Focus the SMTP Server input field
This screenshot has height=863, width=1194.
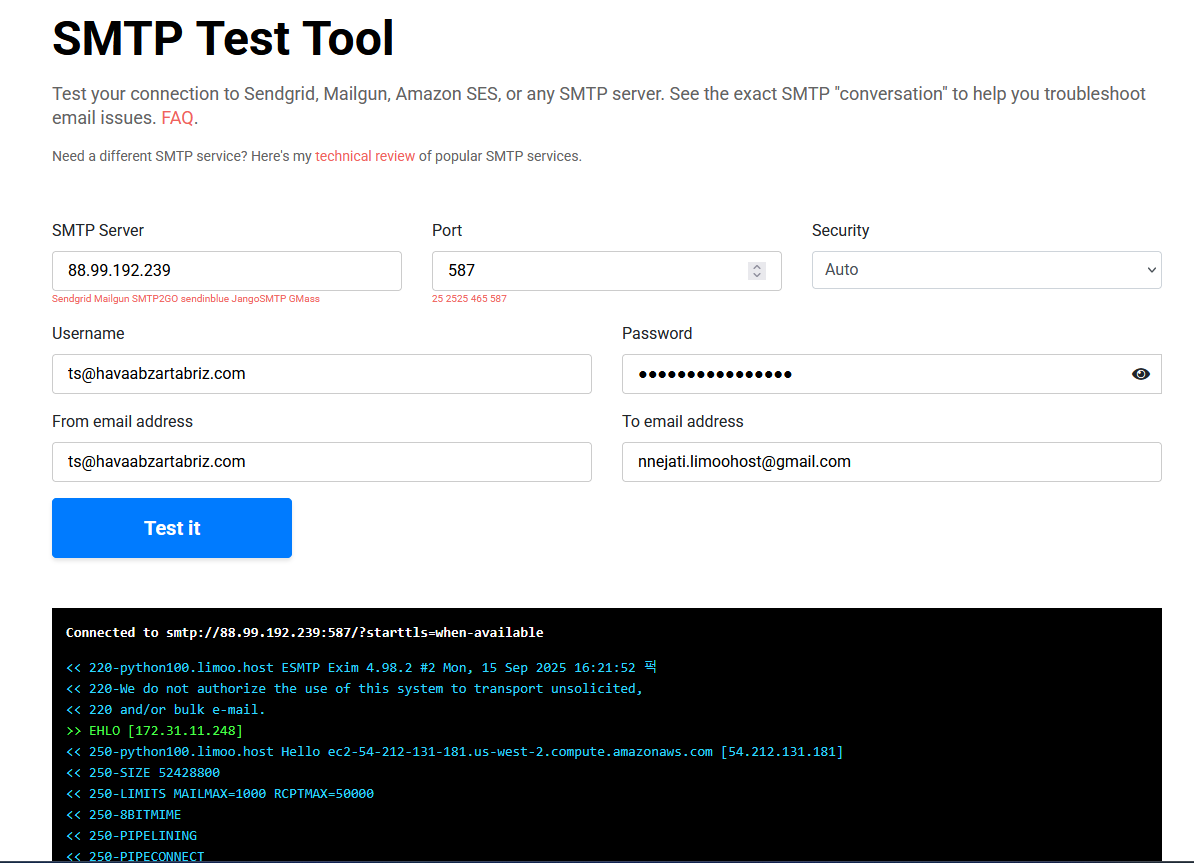coord(227,270)
